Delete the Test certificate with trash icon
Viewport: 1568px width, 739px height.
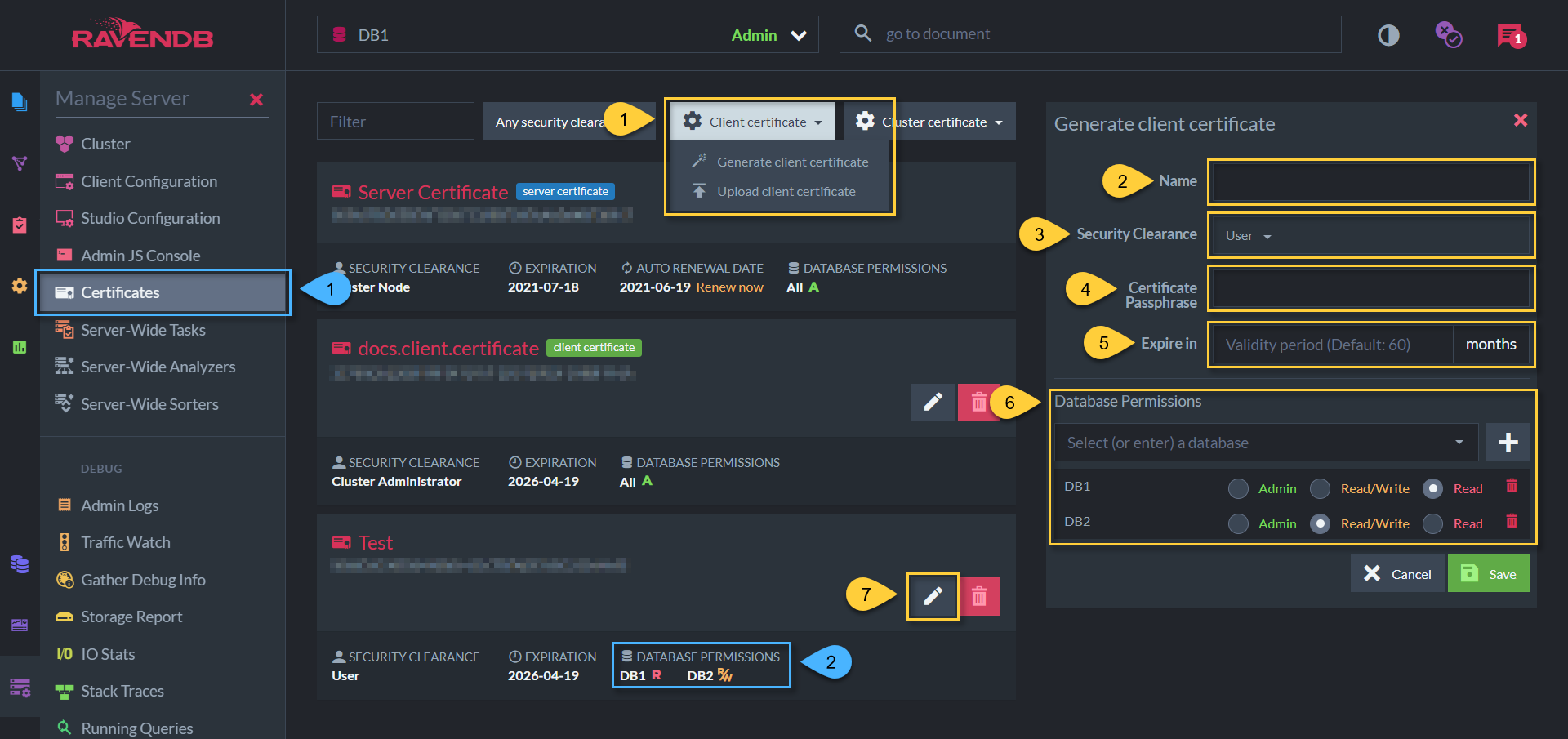pos(978,596)
